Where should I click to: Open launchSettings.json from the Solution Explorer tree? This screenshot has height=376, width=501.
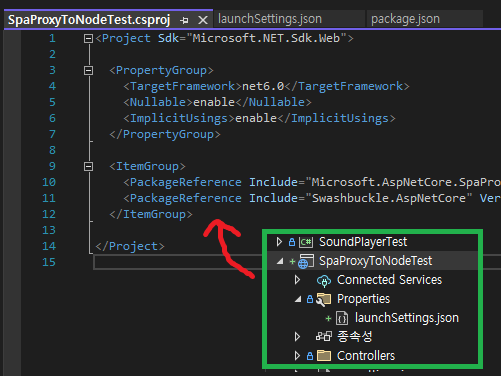point(407,318)
